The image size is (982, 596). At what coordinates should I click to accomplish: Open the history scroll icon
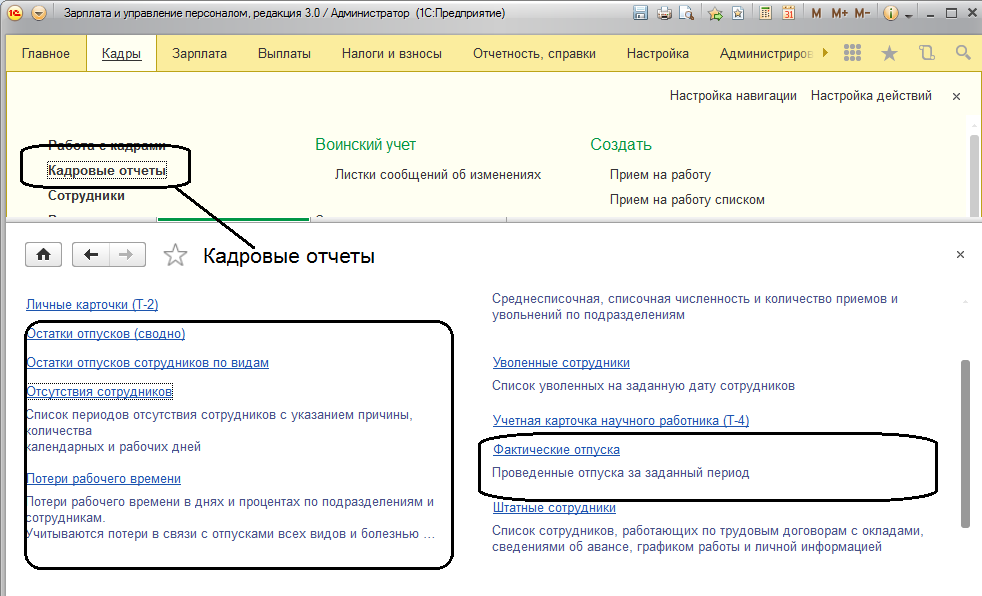pos(926,53)
